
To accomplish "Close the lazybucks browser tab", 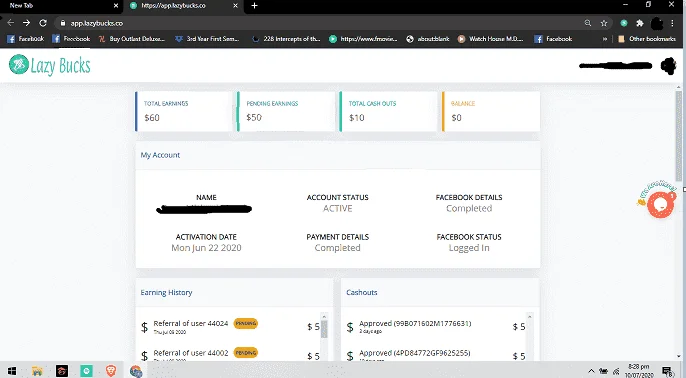I will pyautogui.click(x=235, y=6).
